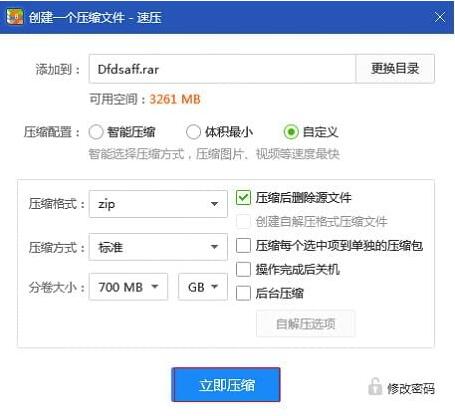Screen dimensions: 455x416
Task: Enable 后台压缩 checkbox
Action: point(243,293)
